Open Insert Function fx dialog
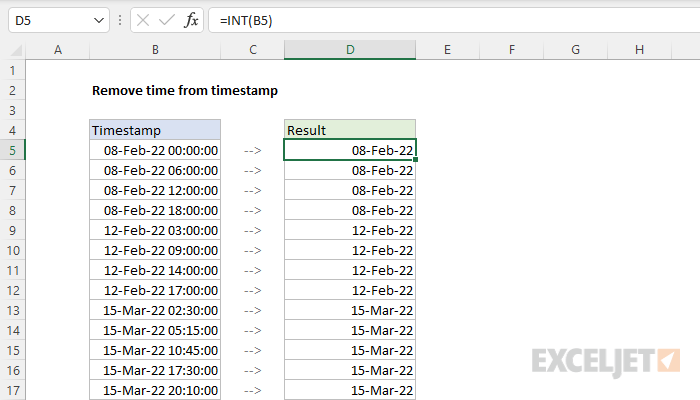 191,20
